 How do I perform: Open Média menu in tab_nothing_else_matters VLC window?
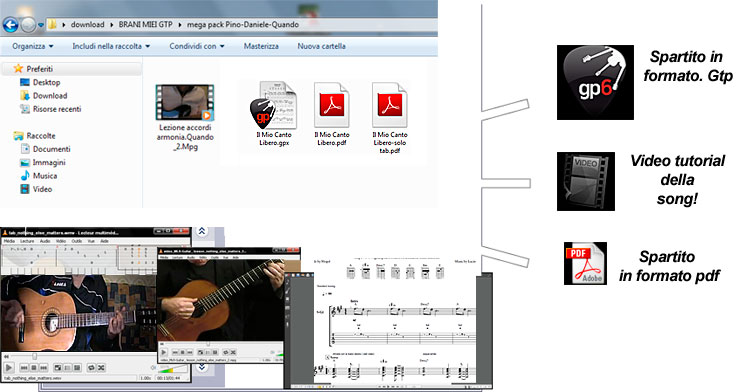[10, 241]
